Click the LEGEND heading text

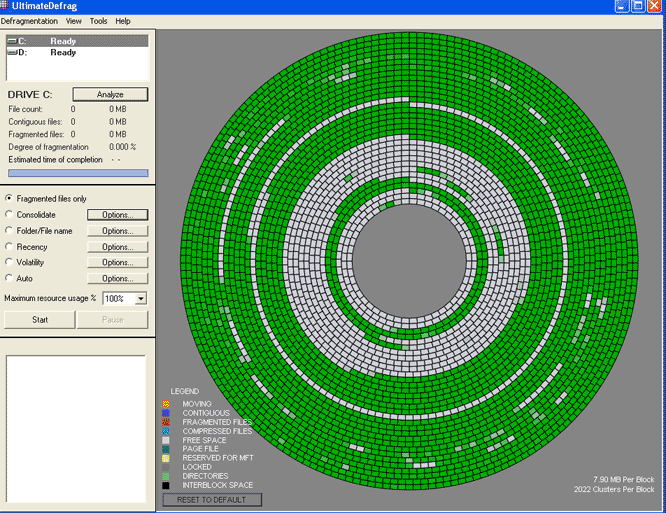185,391
